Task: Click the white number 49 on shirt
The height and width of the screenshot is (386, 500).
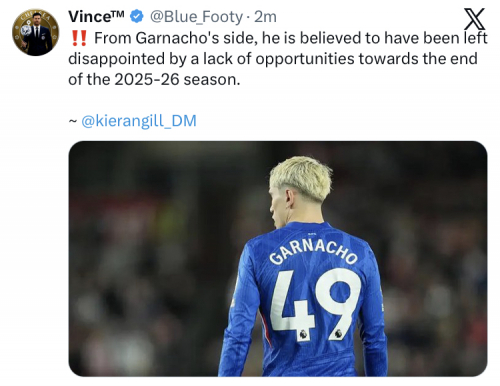Action: (x=315, y=304)
